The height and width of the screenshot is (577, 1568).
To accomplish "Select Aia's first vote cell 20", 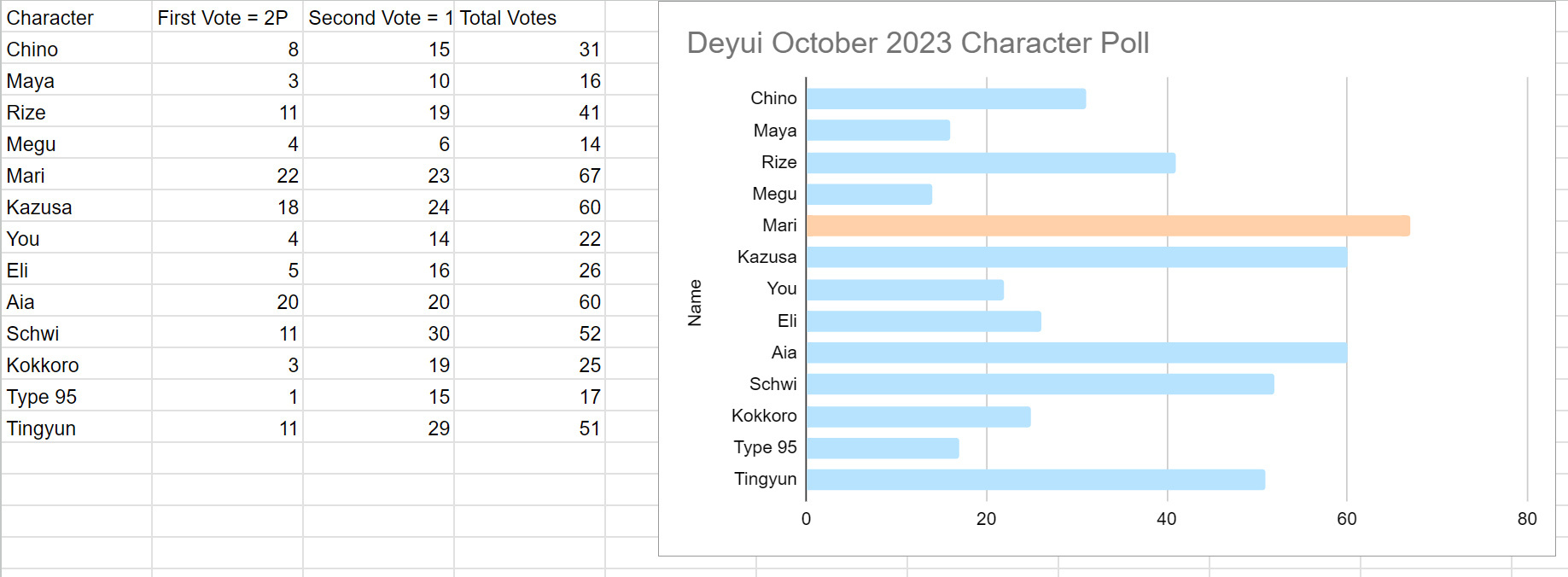I will pyautogui.click(x=227, y=301).
